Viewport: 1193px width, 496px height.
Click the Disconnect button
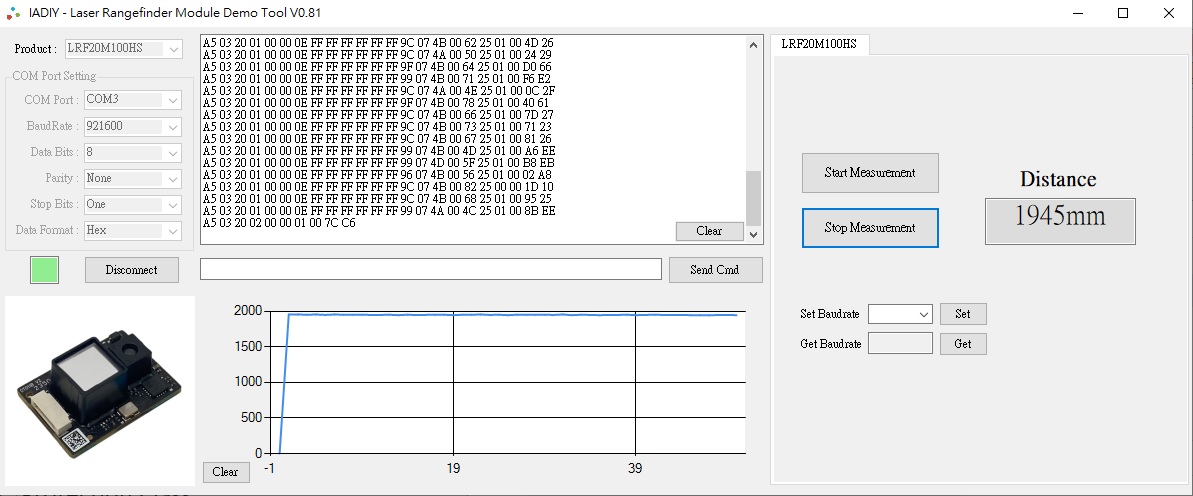pyautogui.click(x=132, y=270)
